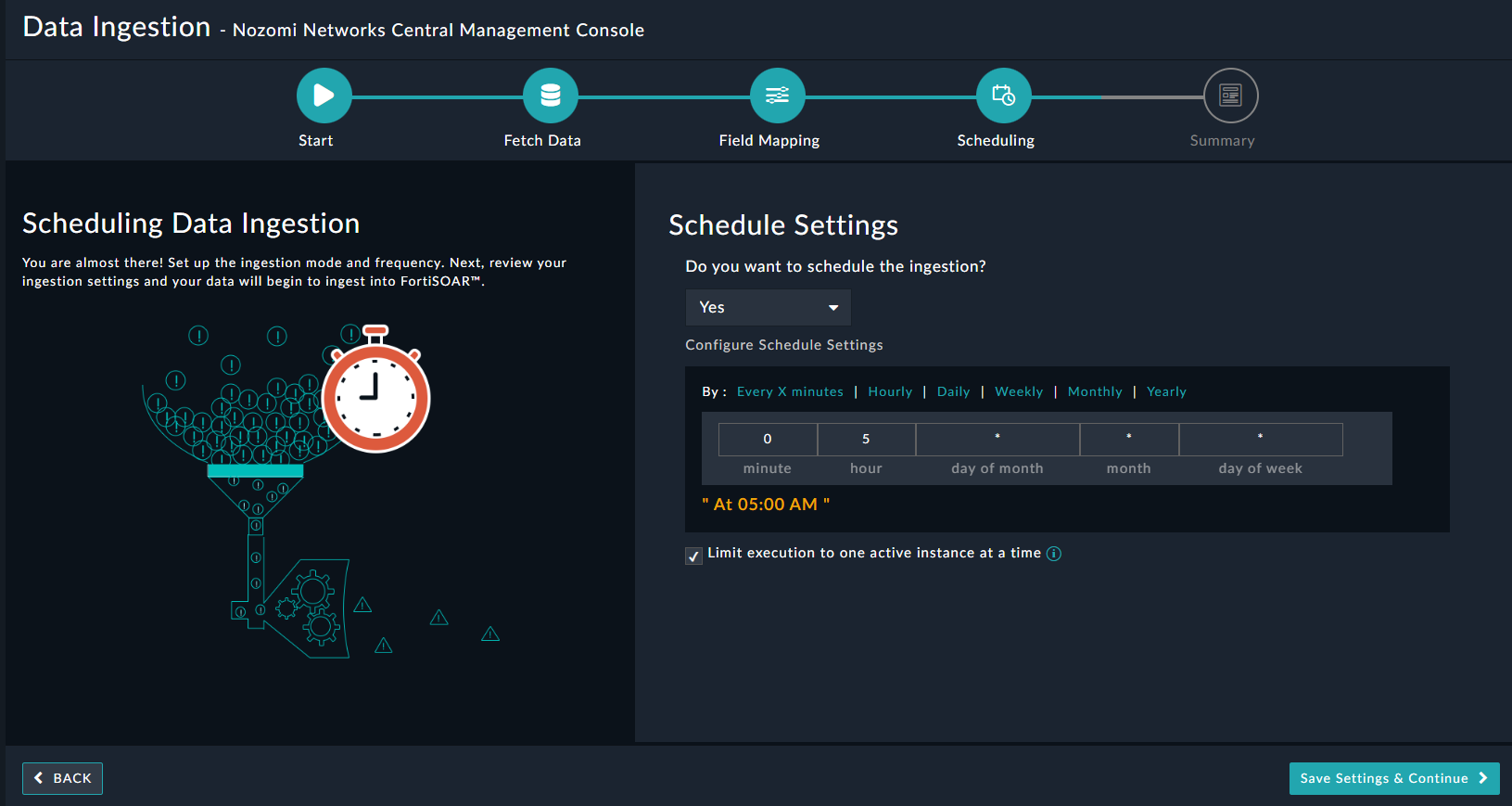Set schedule frequency to Daily

[953, 391]
